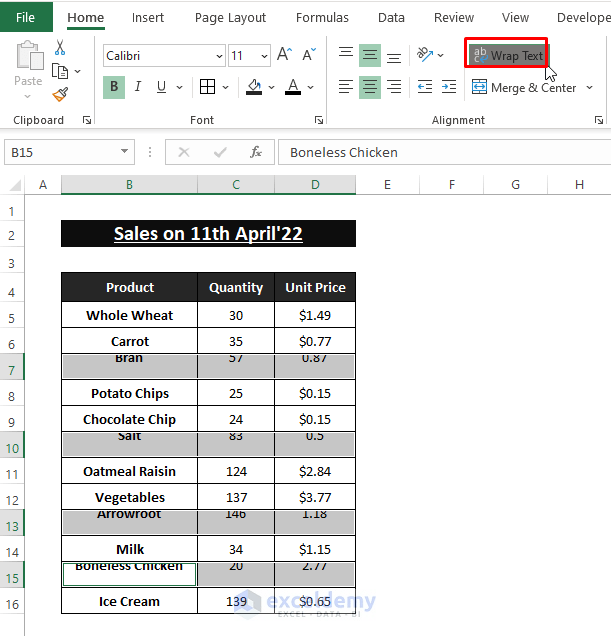Click the Merge & Center button
Image resolution: width=611 pixels, height=636 pixels.
tap(524, 87)
